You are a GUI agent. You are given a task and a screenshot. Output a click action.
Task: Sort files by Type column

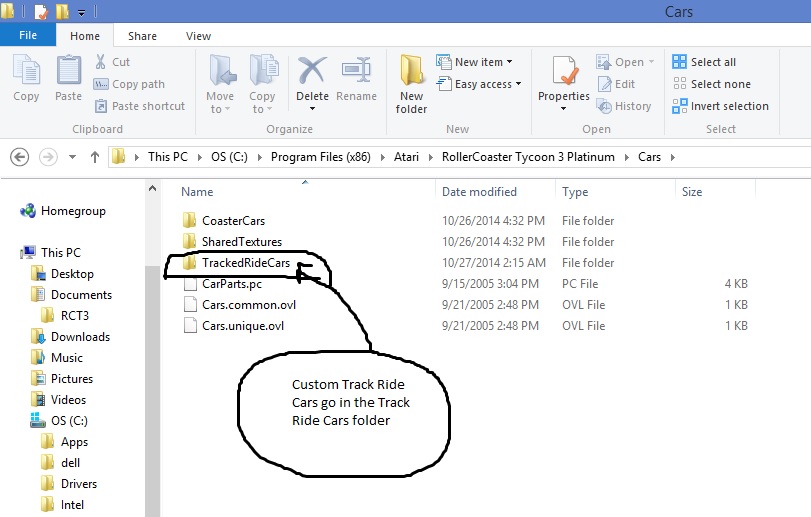(575, 192)
